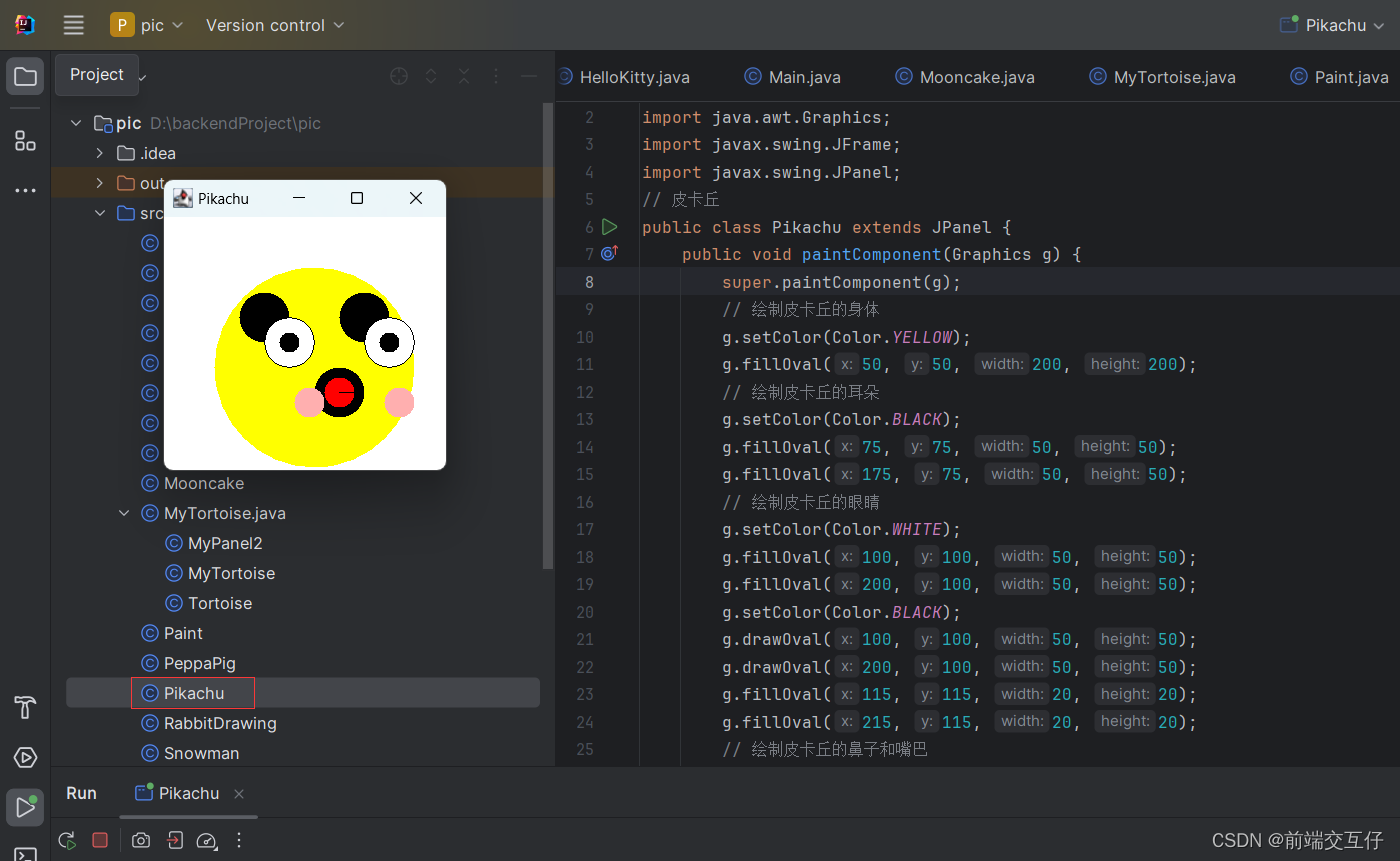Hide the Project panel with minus icon

(x=529, y=76)
